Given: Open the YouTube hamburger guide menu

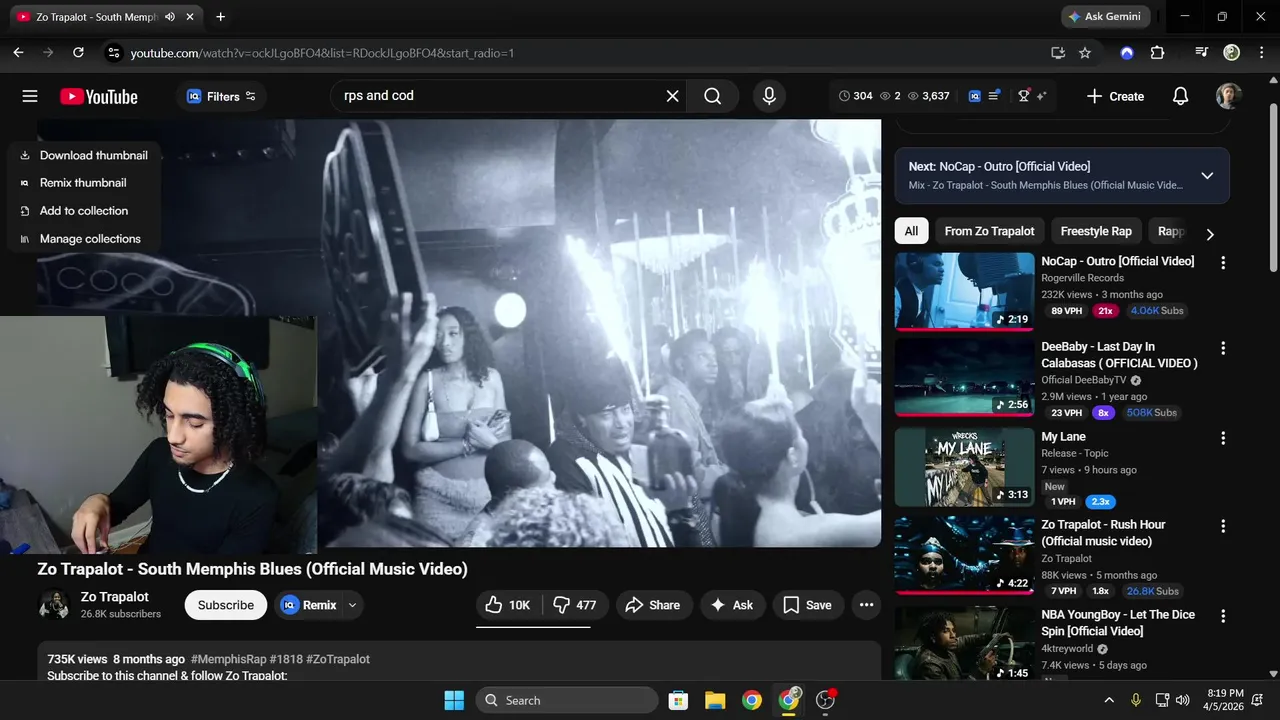Looking at the screenshot, I should (30, 96).
